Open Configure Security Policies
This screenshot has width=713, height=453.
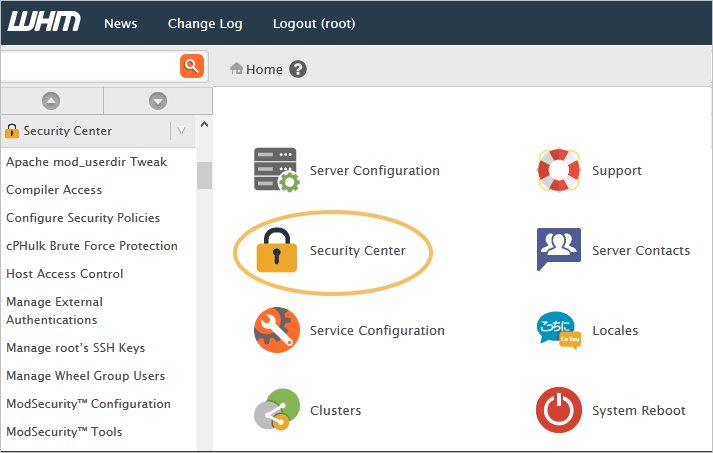pyautogui.click(x=83, y=218)
